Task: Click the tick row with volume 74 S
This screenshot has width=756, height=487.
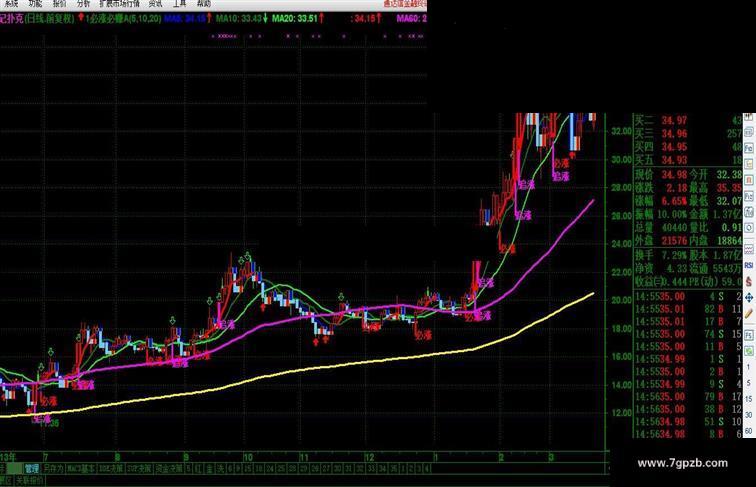Action: (x=688, y=334)
